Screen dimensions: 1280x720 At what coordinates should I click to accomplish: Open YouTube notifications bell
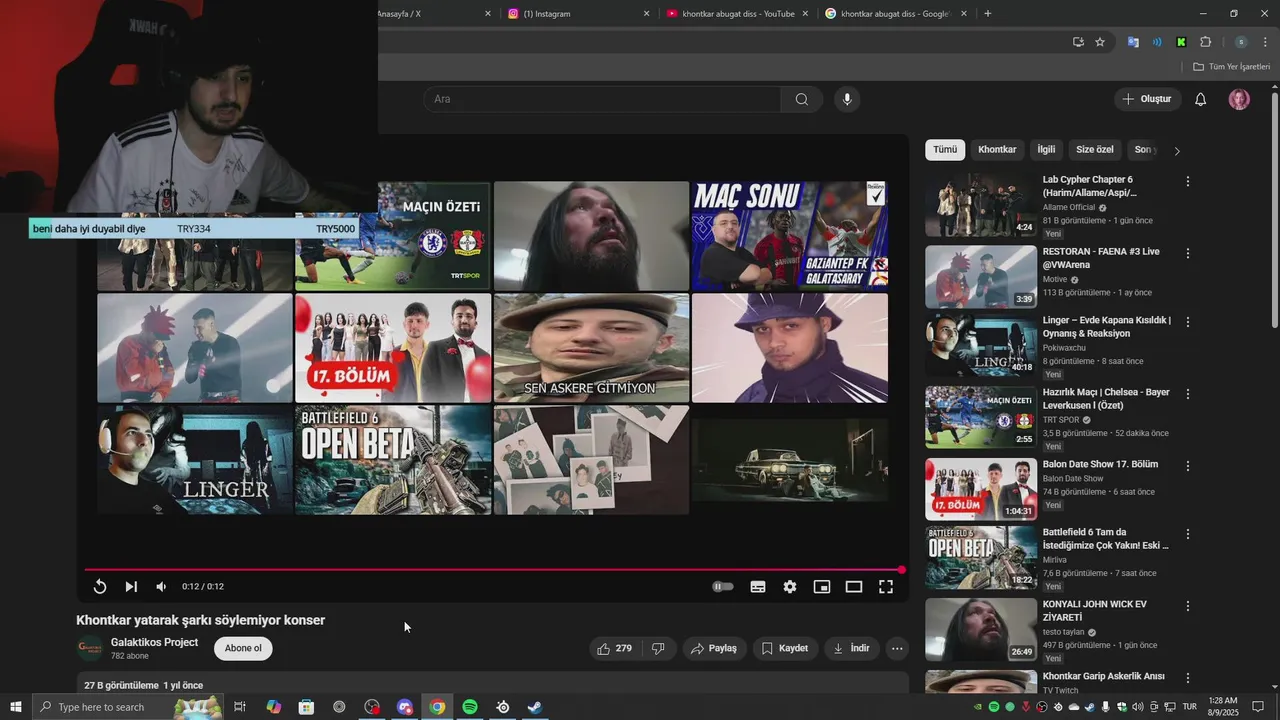coord(1201,99)
